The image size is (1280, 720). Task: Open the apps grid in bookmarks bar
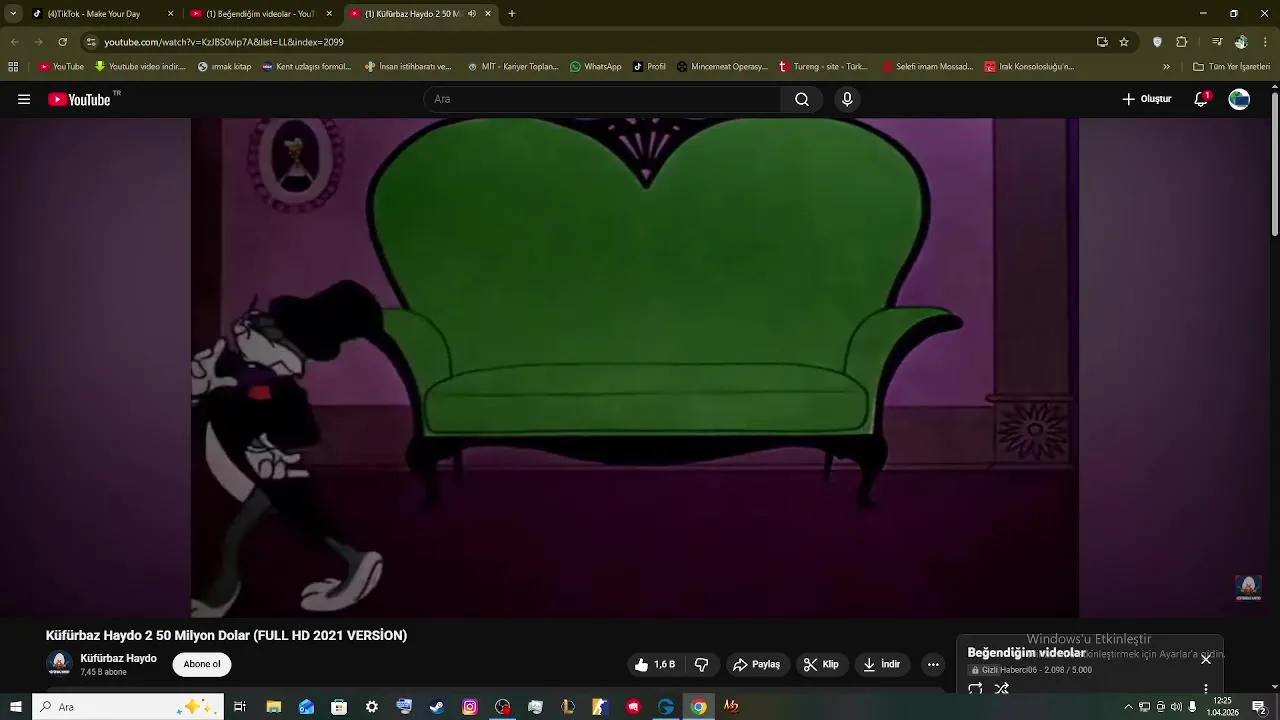(x=13, y=67)
